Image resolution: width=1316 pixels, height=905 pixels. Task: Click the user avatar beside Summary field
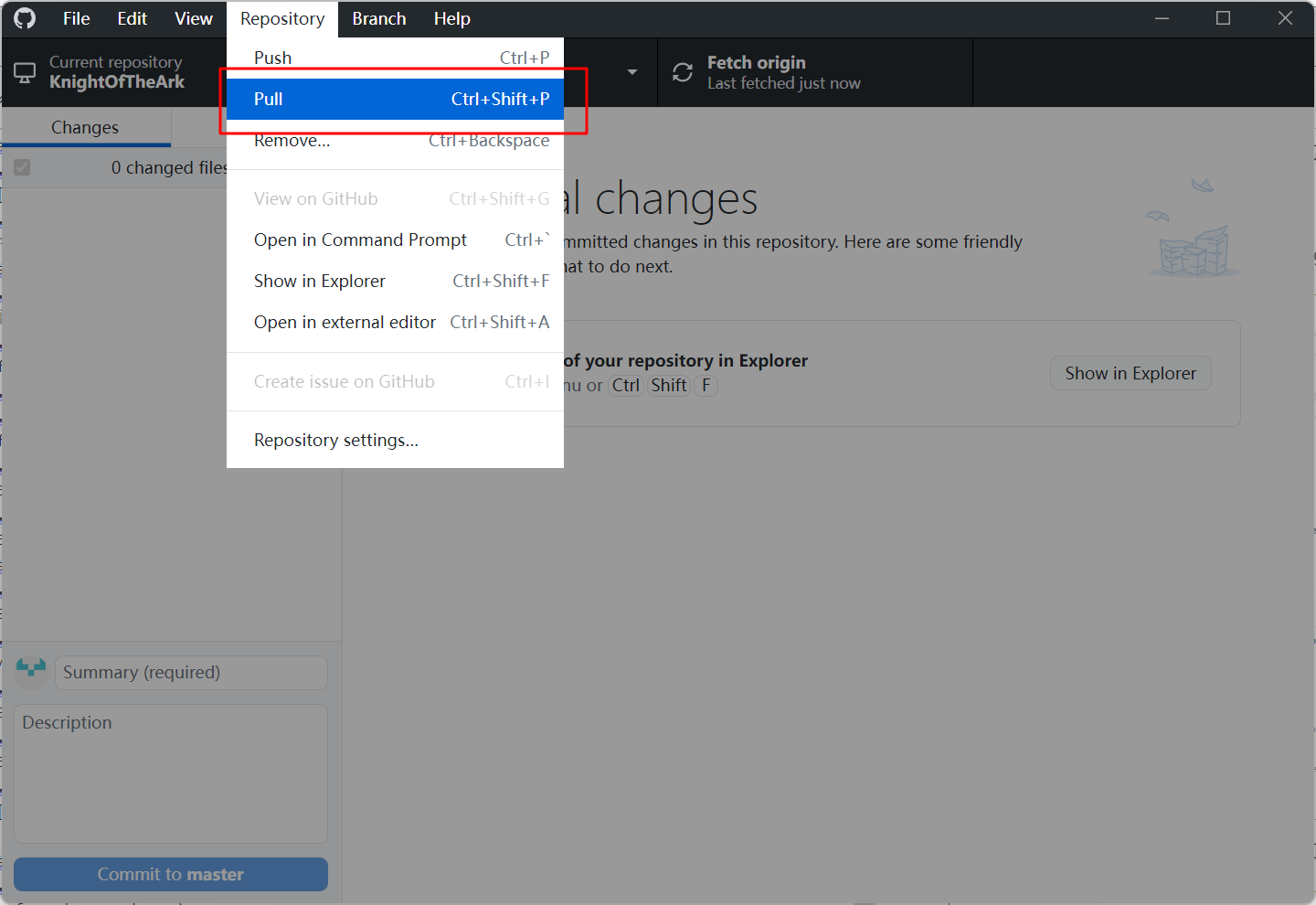click(31, 672)
